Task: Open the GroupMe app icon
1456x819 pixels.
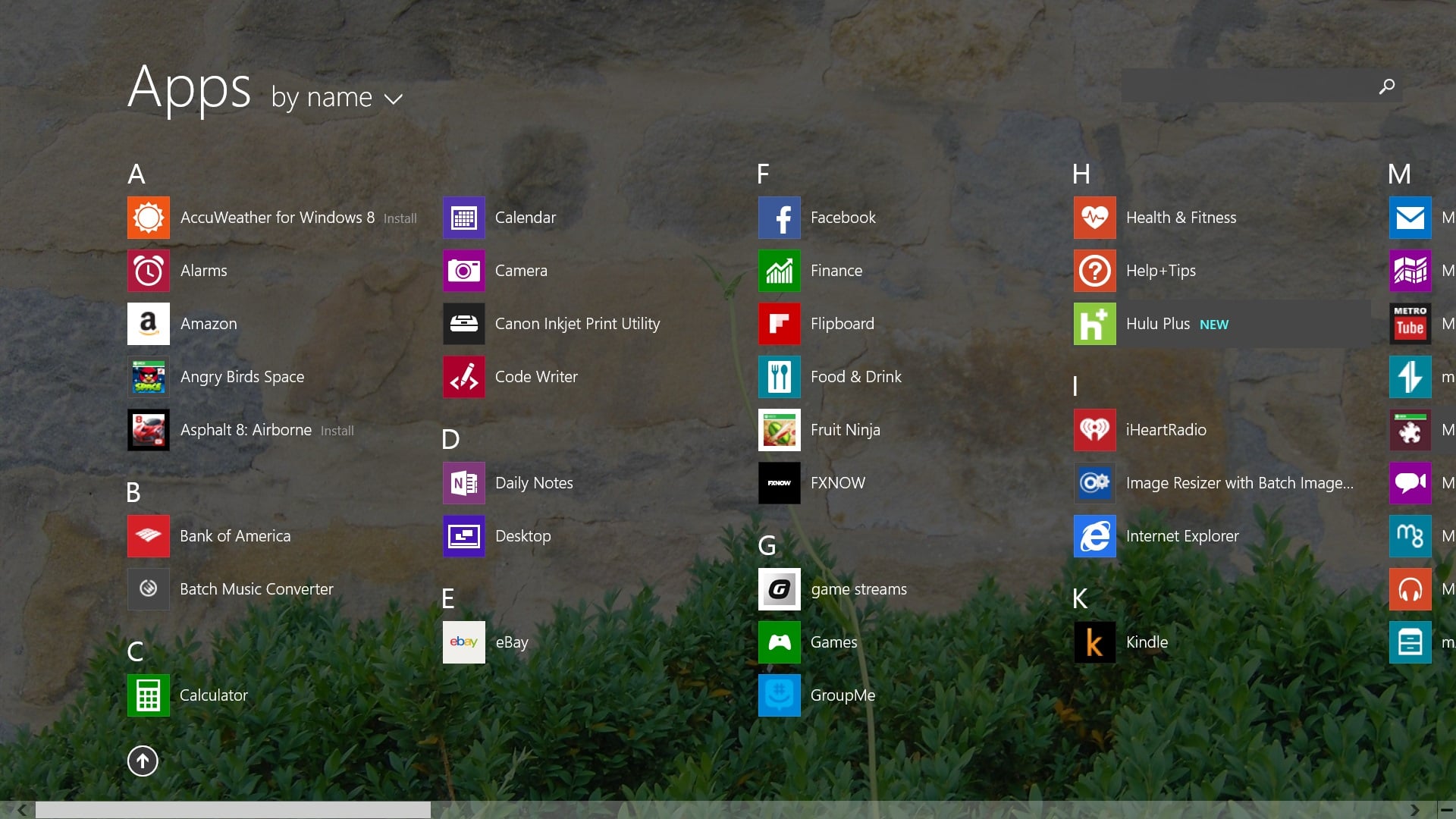Action: 780,695
